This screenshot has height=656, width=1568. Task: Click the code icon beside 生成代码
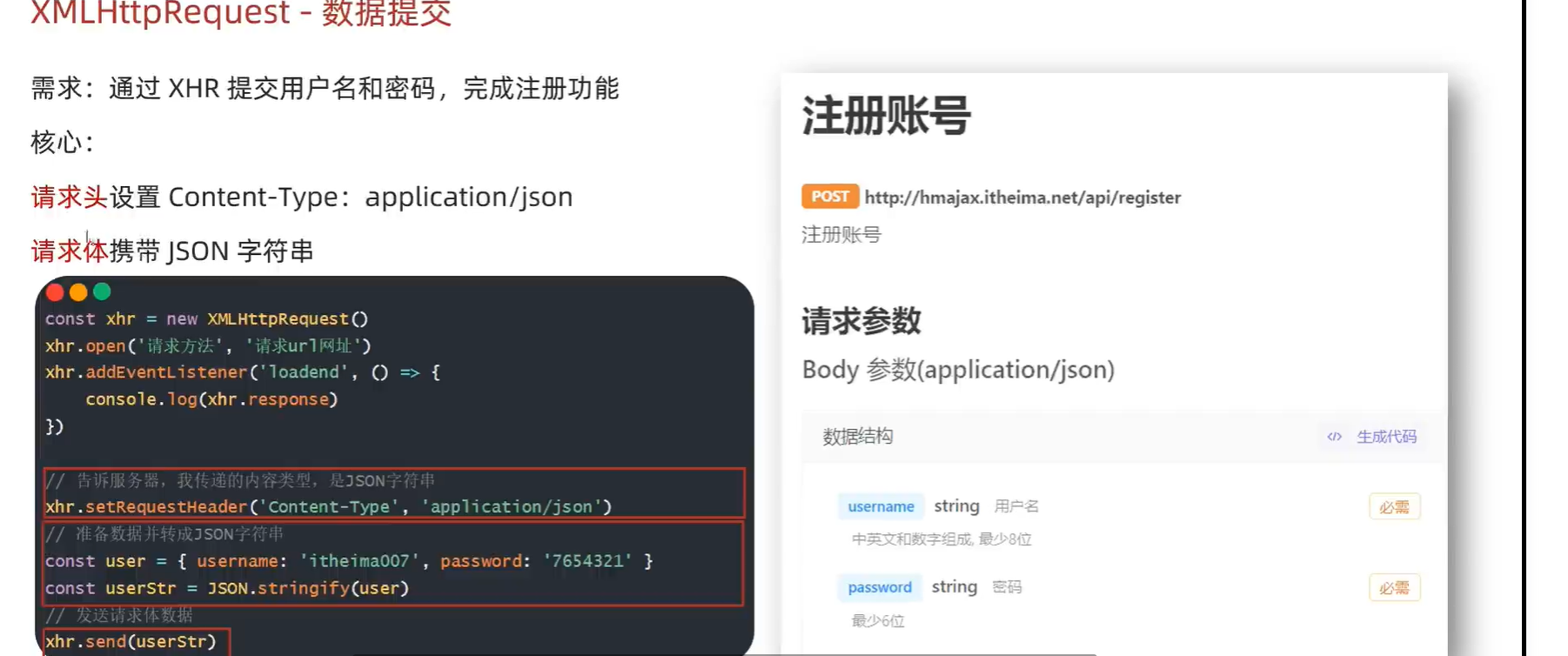click(x=1334, y=437)
